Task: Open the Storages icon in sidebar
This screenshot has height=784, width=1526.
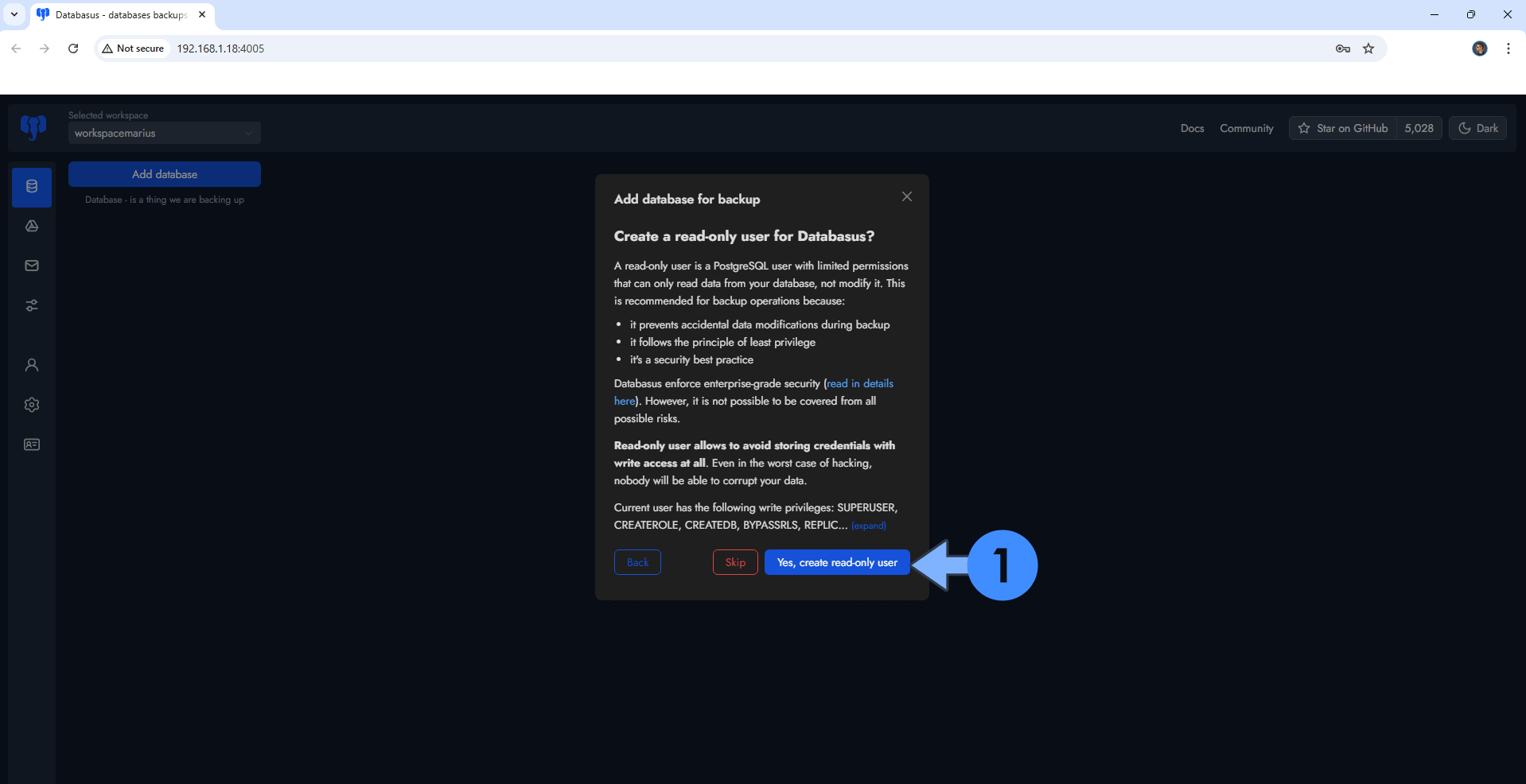Action: click(32, 227)
